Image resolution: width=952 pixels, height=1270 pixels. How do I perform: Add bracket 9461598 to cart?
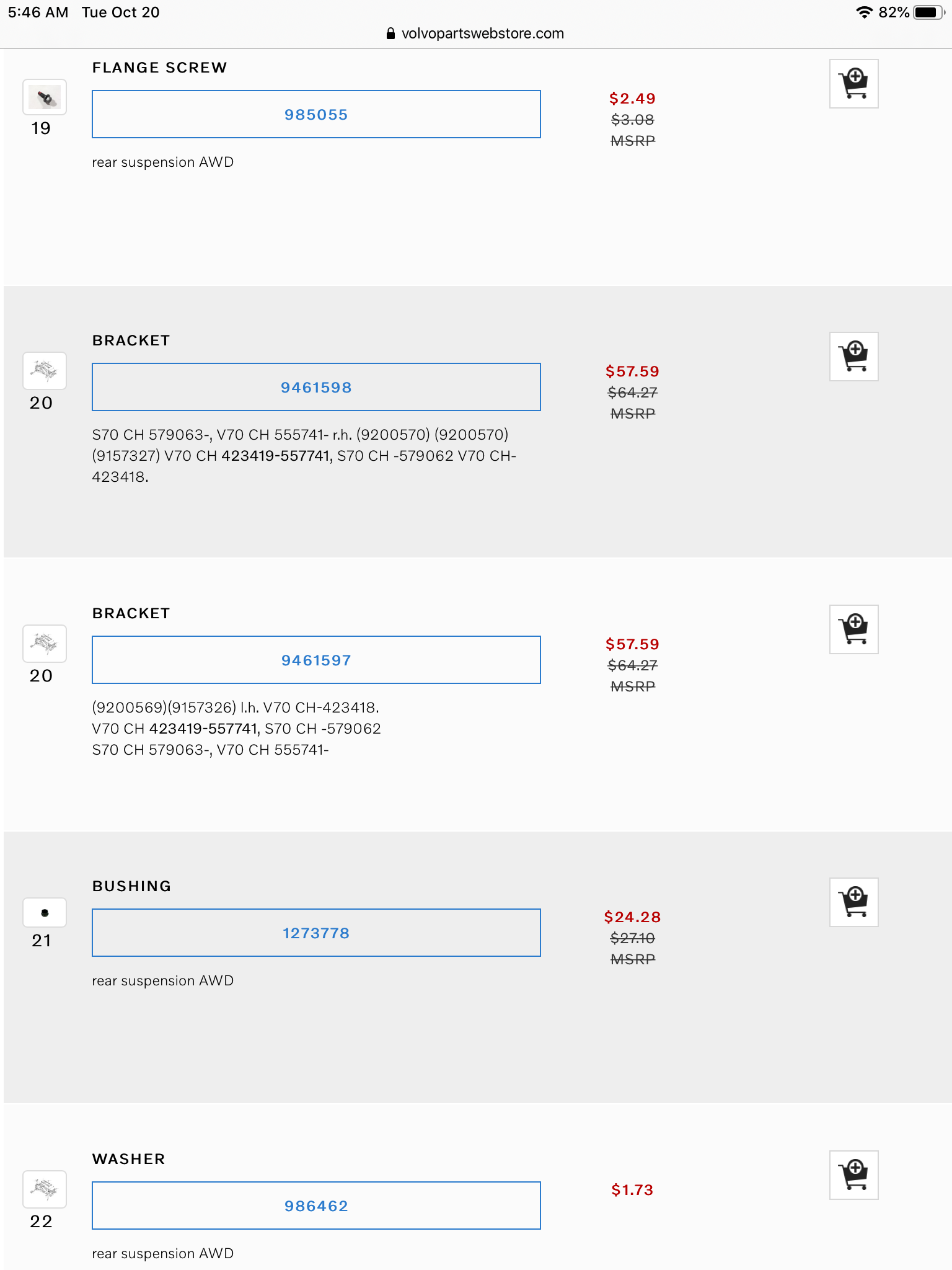[x=853, y=357]
